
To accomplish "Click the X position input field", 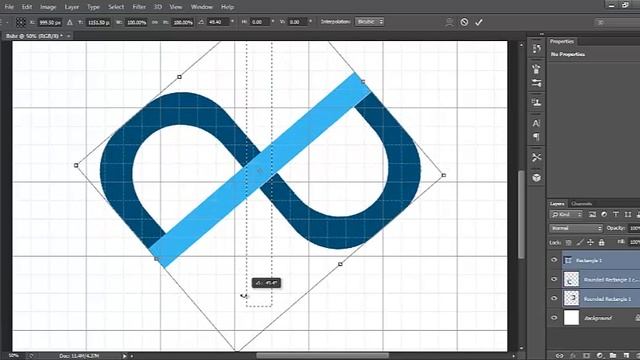I will tap(50, 22).
